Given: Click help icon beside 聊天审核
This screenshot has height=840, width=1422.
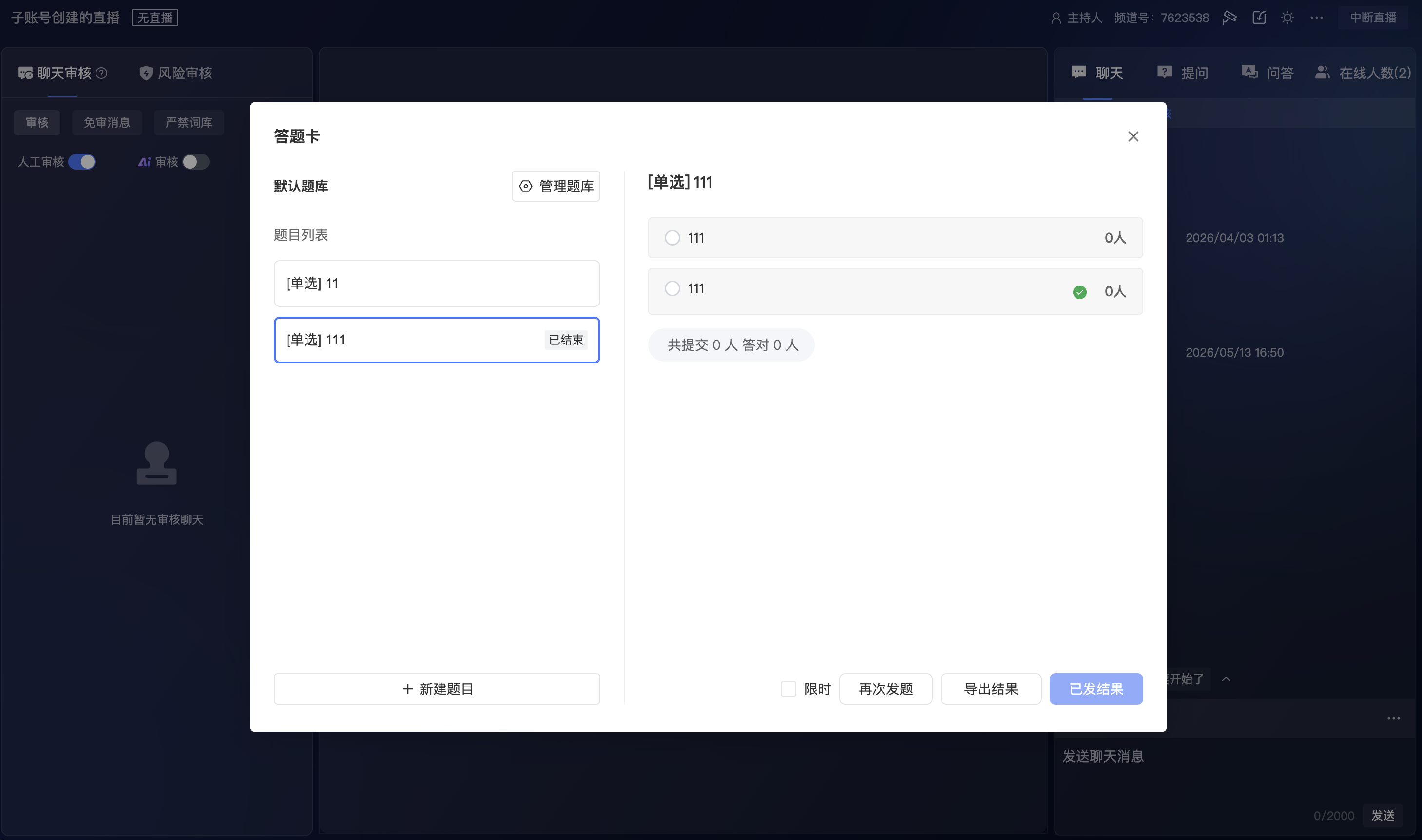Looking at the screenshot, I should tap(101, 73).
